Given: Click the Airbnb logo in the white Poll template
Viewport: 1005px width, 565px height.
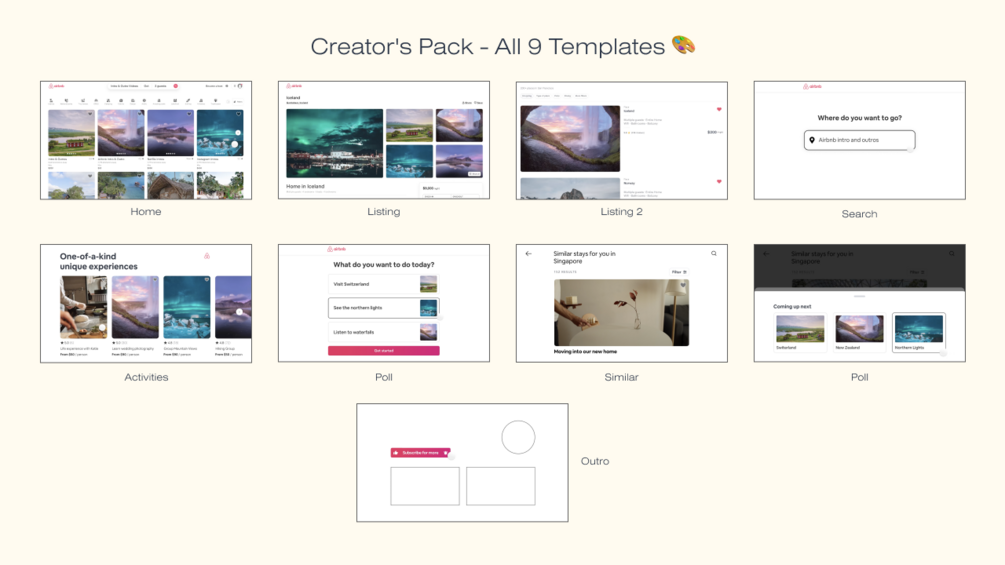Looking at the screenshot, I should 336,249.
